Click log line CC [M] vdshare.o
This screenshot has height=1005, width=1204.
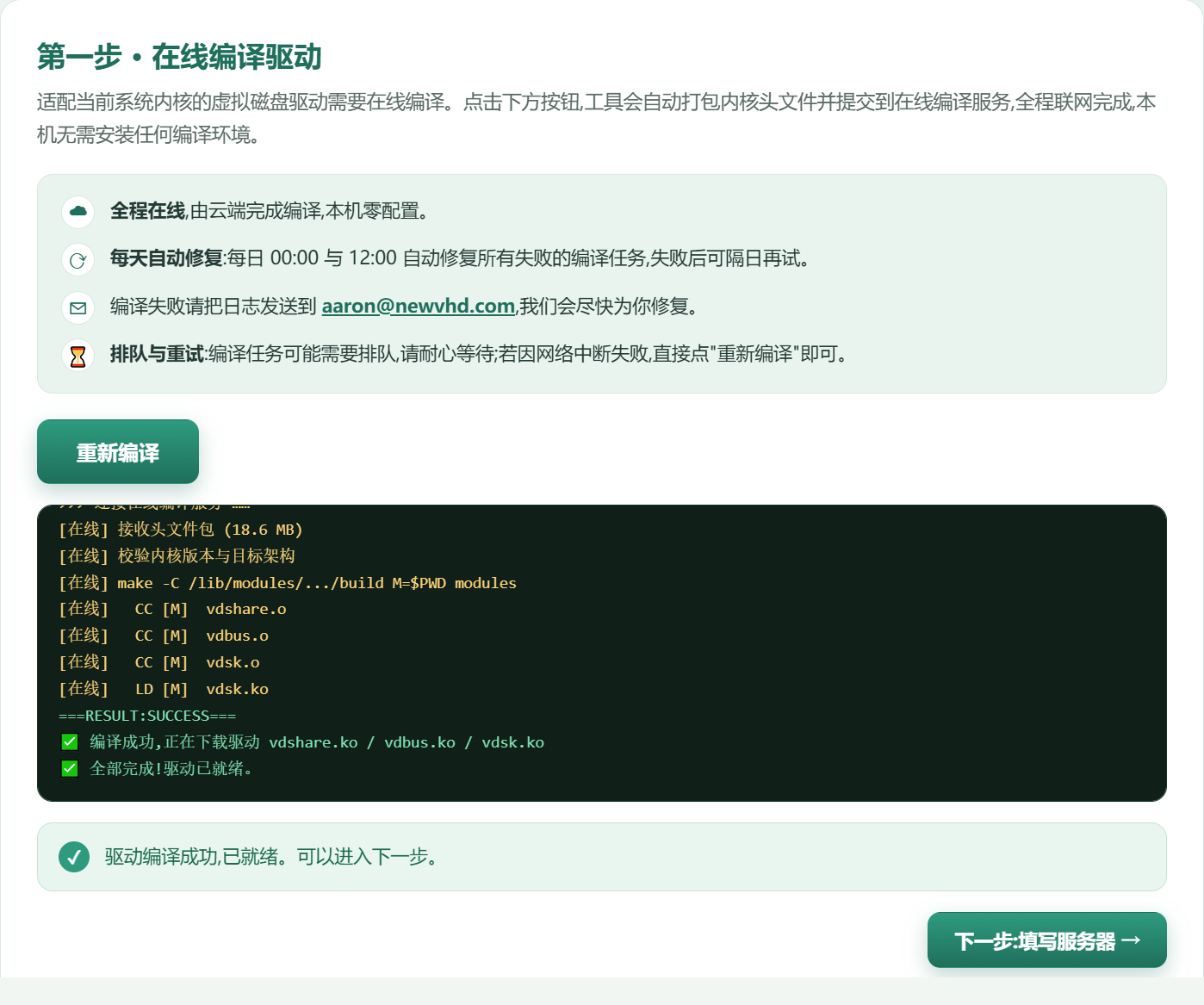172,610
